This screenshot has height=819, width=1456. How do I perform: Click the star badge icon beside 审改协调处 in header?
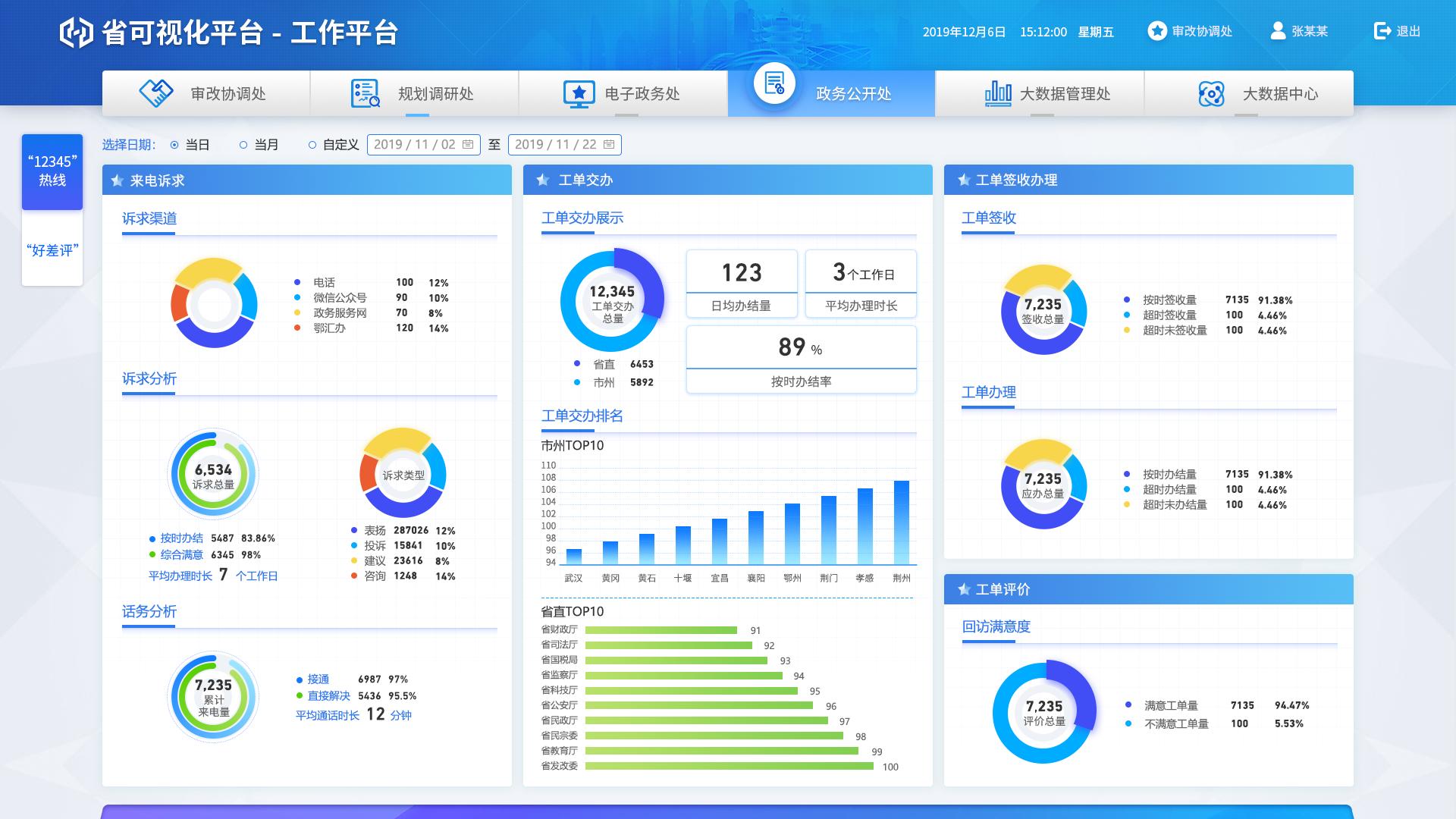(x=1156, y=31)
